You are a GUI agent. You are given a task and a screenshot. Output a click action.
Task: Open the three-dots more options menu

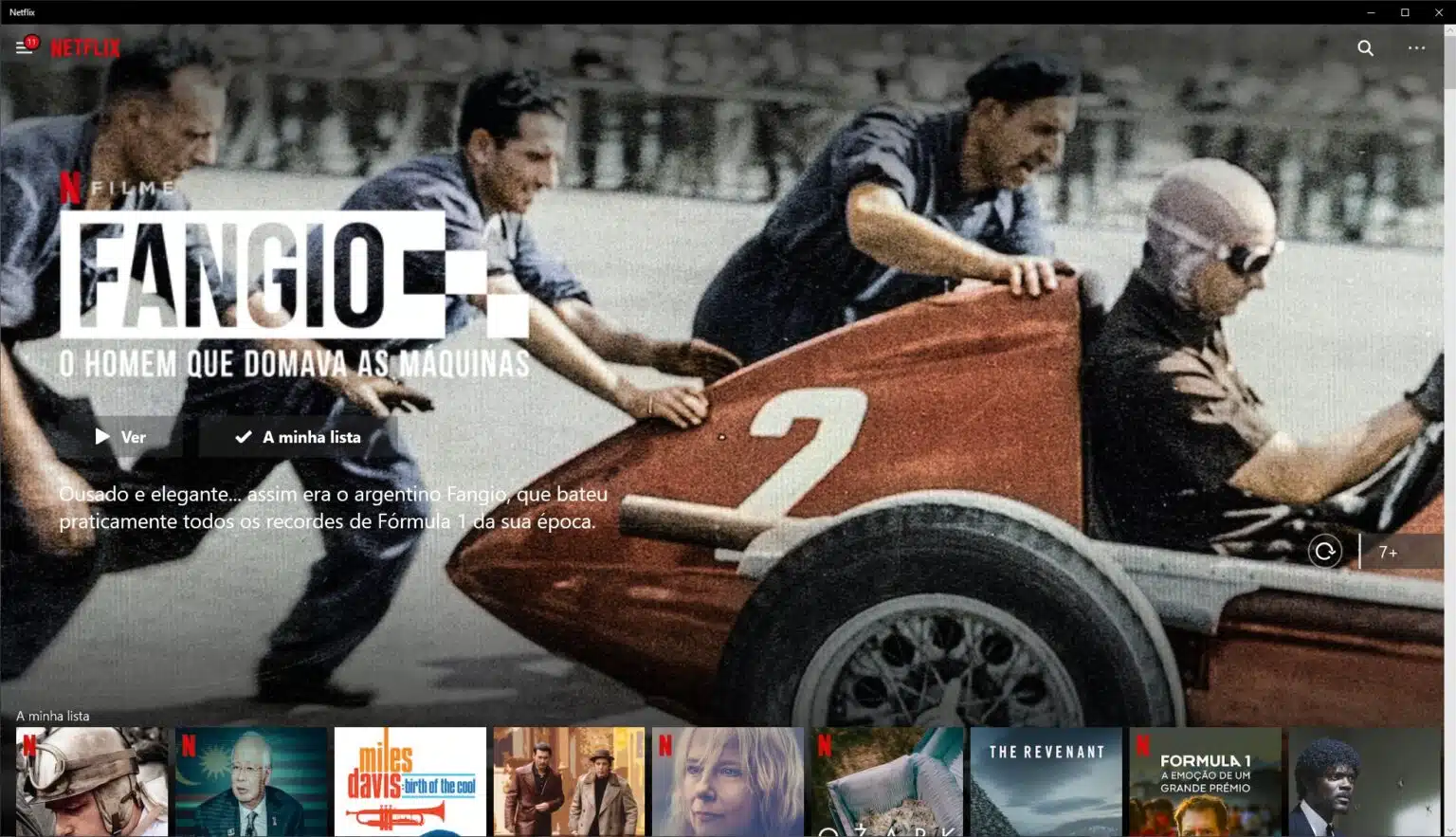[x=1416, y=47]
